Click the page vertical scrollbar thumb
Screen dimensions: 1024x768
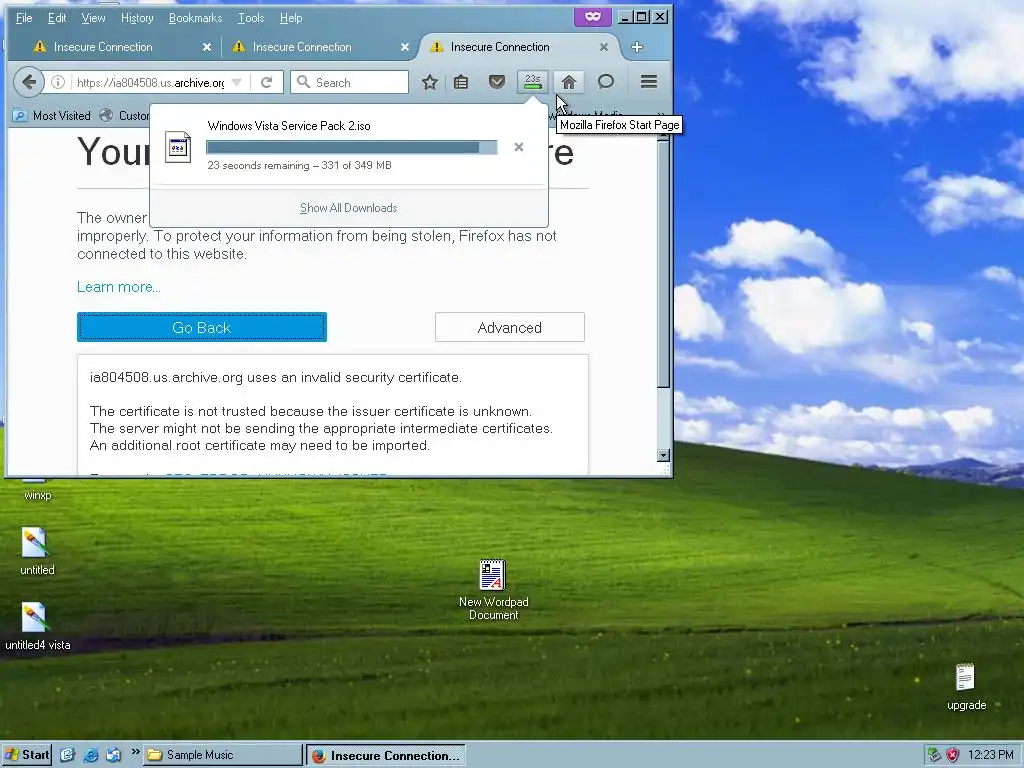pyautogui.click(x=663, y=264)
